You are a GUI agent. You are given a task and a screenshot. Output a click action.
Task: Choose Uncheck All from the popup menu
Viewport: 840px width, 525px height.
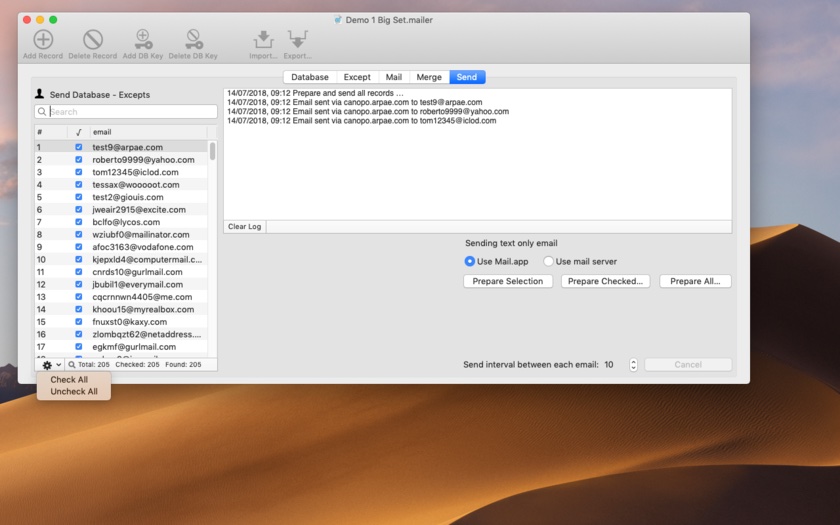pyautogui.click(x=74, y=392)
